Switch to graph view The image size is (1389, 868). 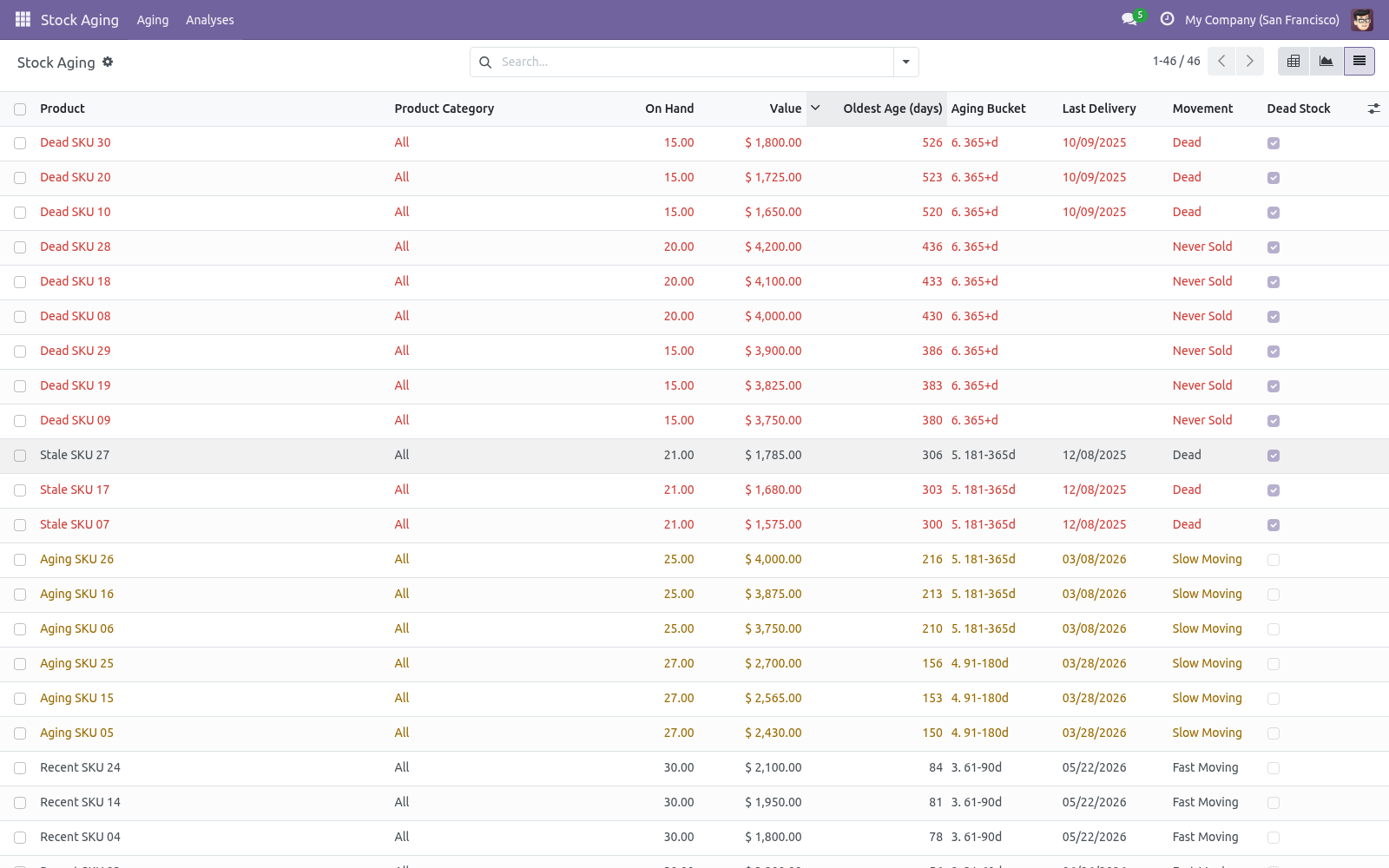(1326, 61)
